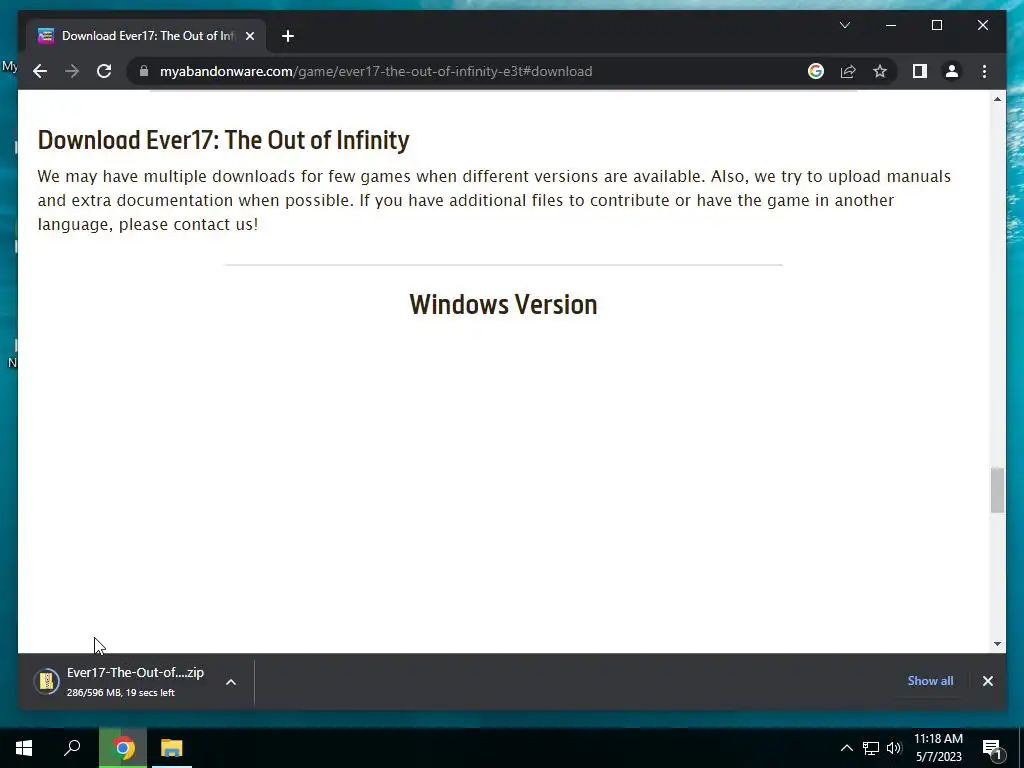Show all downloads

[x=930, y=680]
